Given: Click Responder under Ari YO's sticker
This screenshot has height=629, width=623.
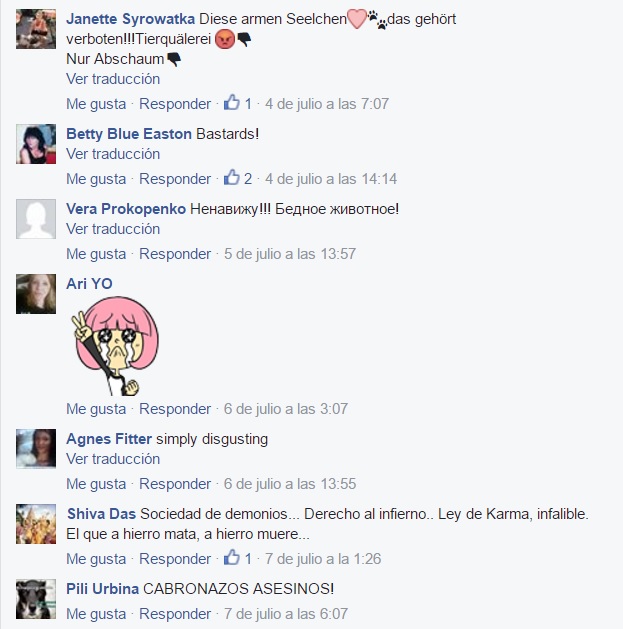Looking at the screenshot, I should [x=175, y=409].
